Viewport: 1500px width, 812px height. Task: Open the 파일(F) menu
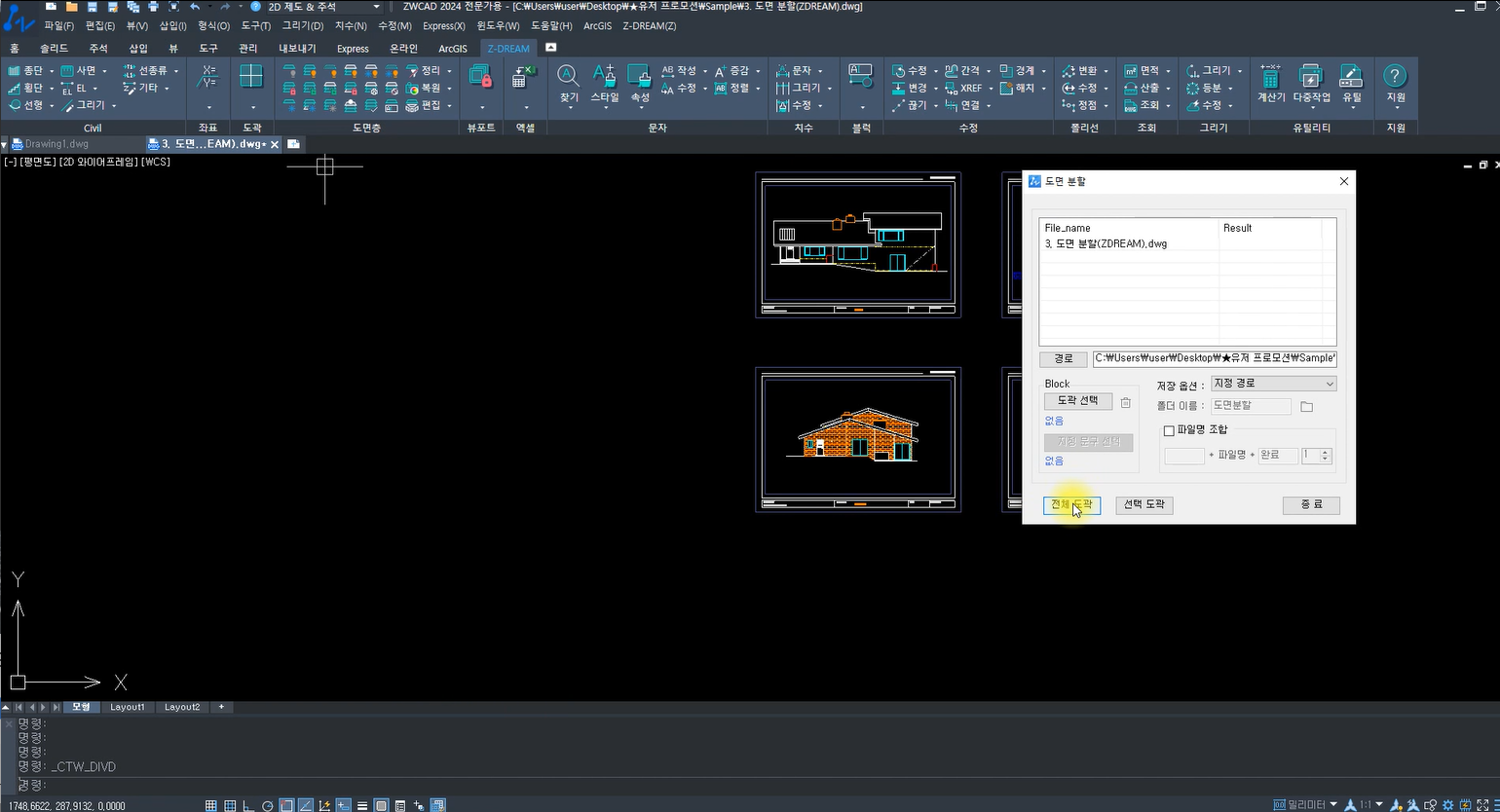coord(58,25)
